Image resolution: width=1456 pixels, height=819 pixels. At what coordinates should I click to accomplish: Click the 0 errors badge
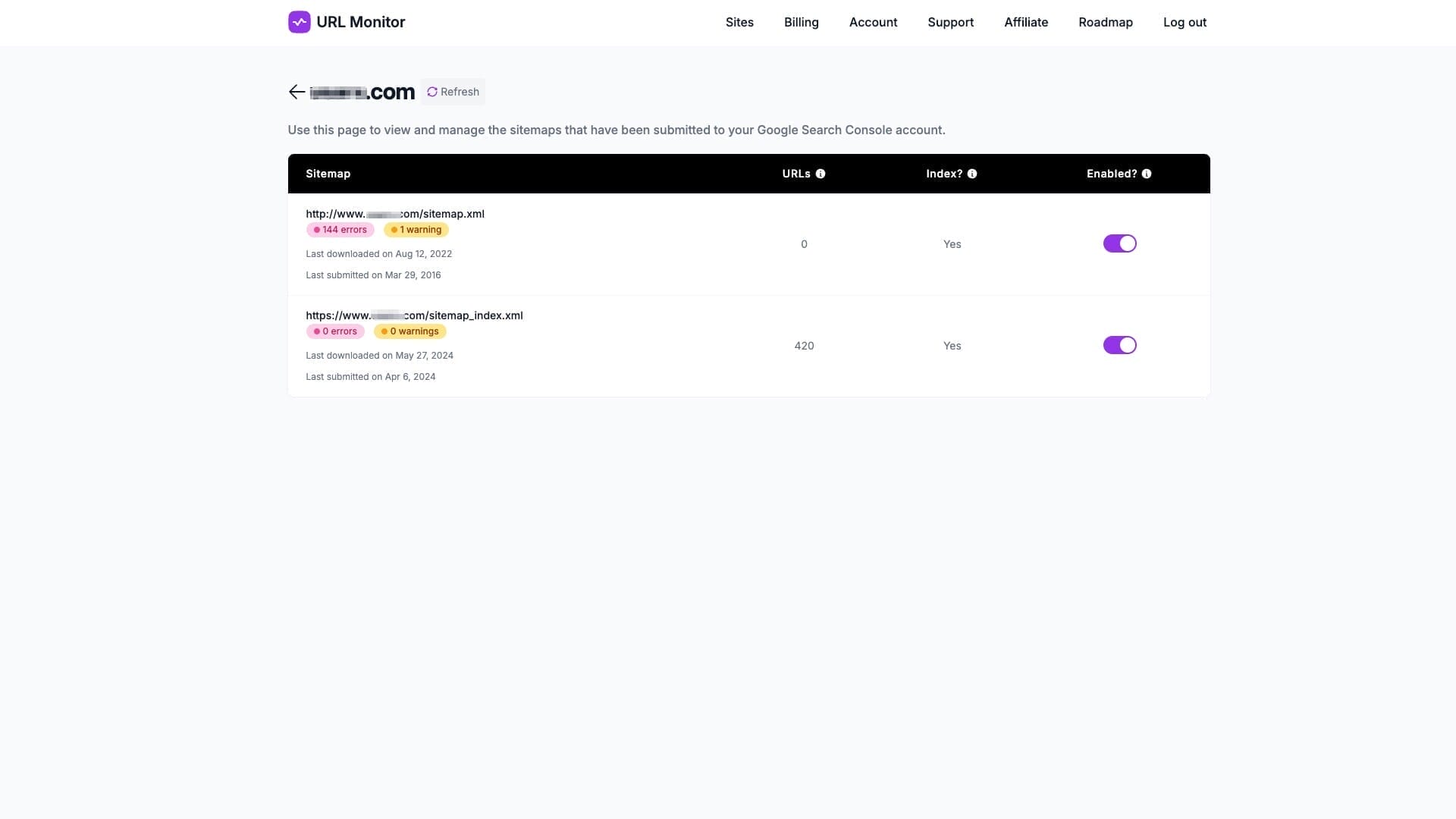pyautogui.click(x=335, y=331)
